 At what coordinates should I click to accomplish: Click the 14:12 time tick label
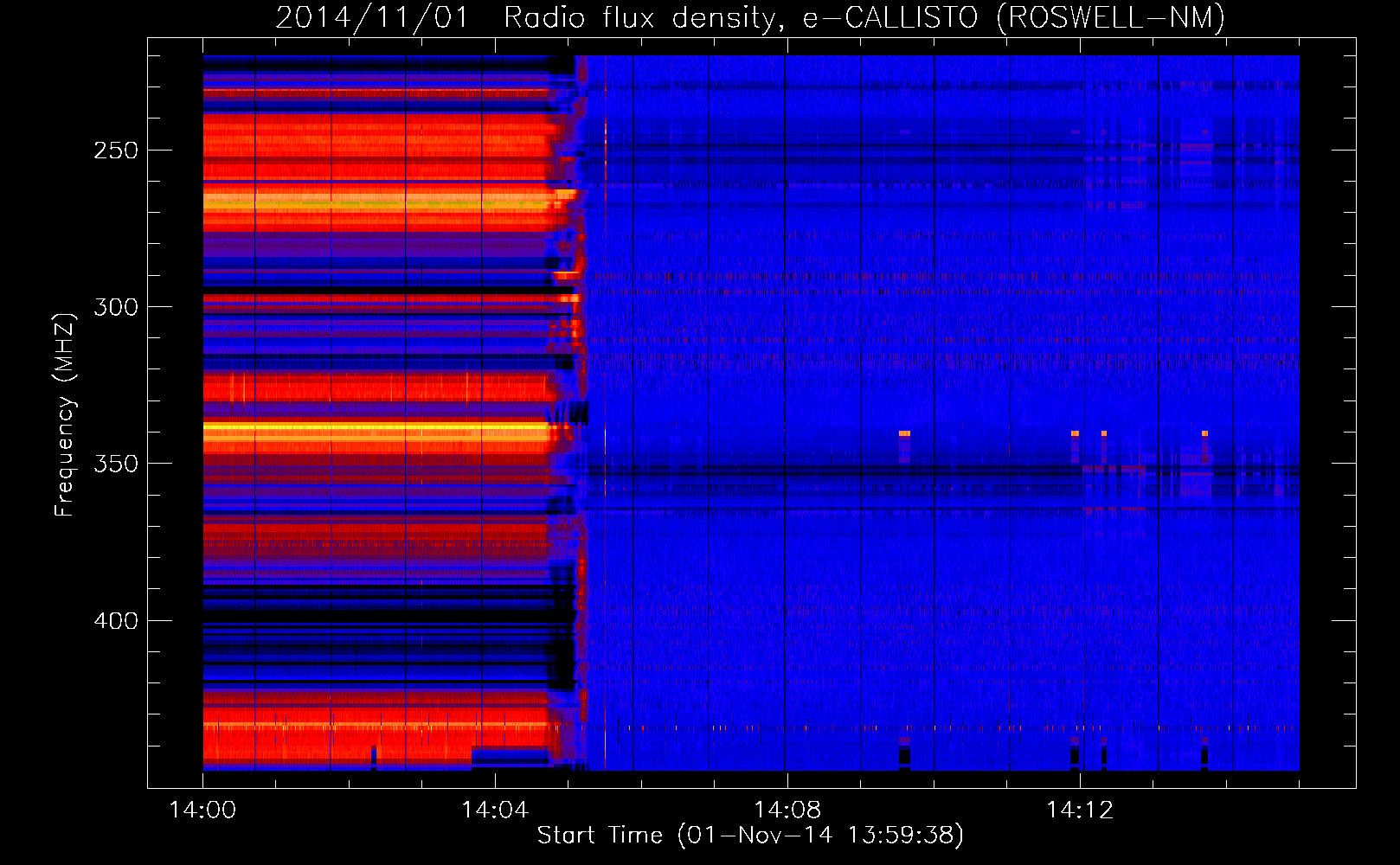click(x=1080, y=811)
